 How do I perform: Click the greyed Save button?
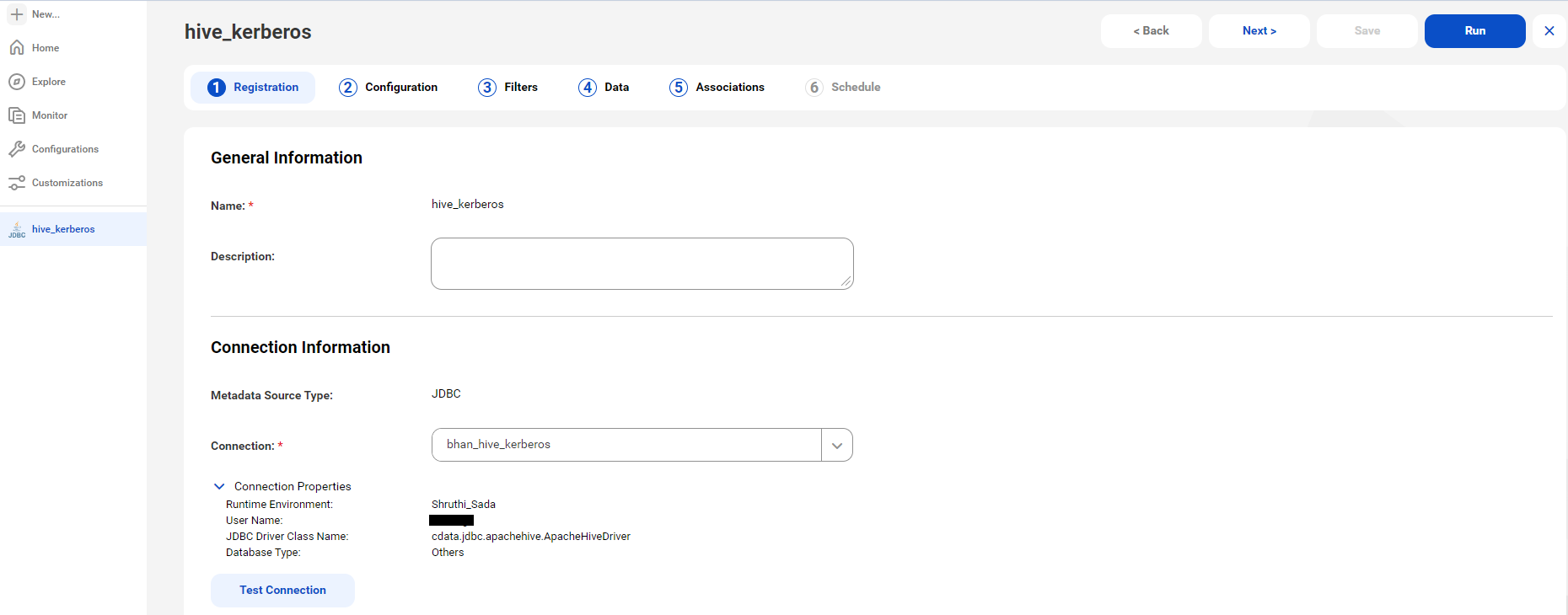coord(1367,31)
